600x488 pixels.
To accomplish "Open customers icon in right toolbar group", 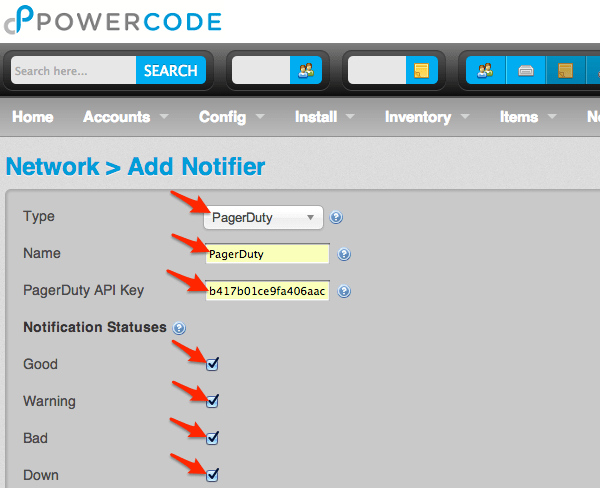I will coord(486,70).
